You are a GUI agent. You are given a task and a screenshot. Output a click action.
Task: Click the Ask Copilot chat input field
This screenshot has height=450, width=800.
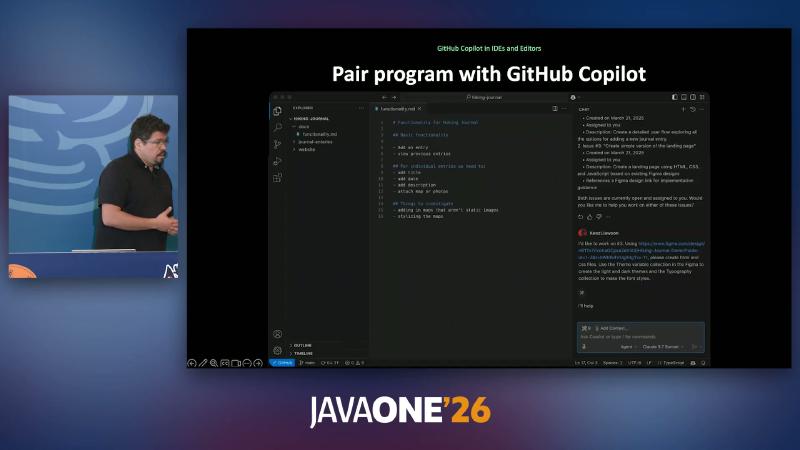[640, 337]
